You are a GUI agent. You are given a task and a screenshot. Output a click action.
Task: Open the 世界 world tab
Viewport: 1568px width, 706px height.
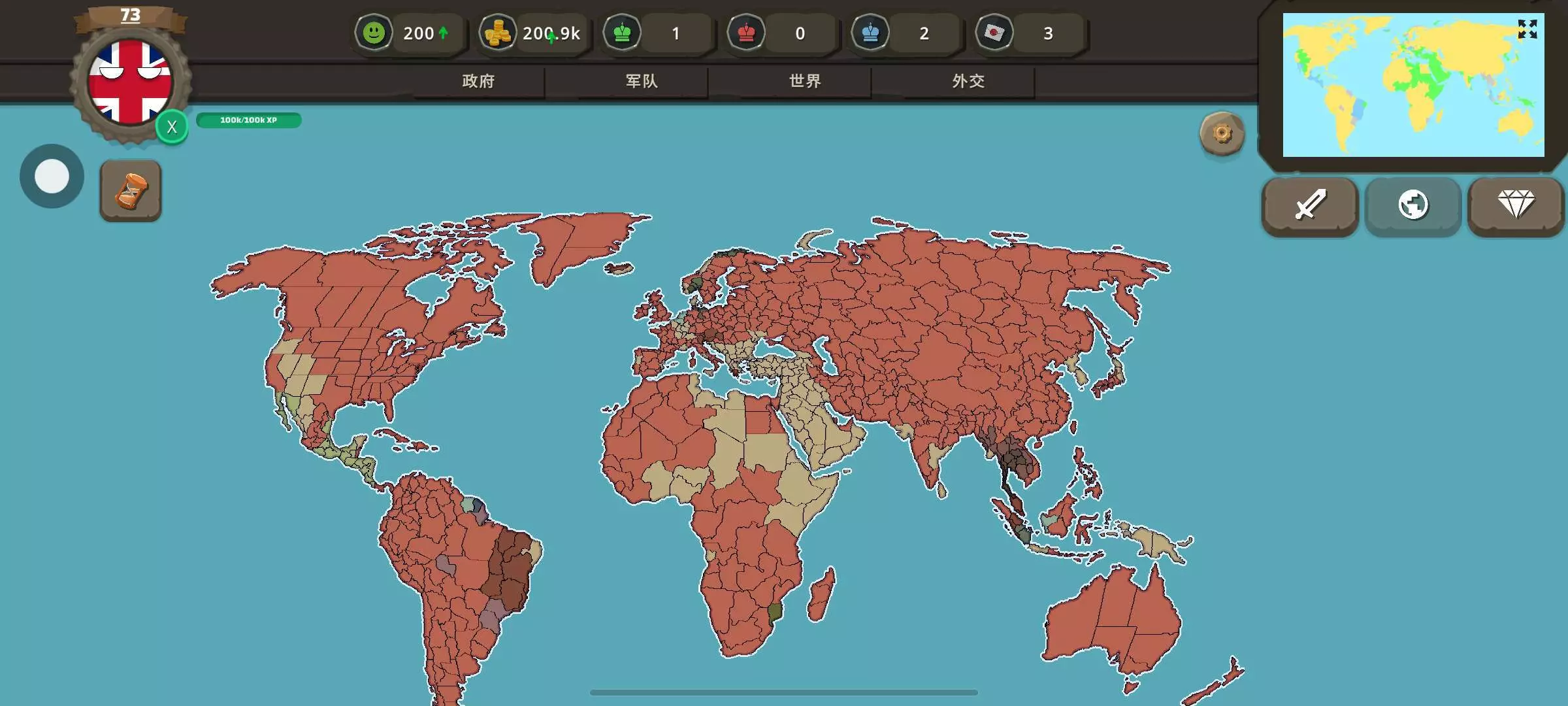click(805, 81)
